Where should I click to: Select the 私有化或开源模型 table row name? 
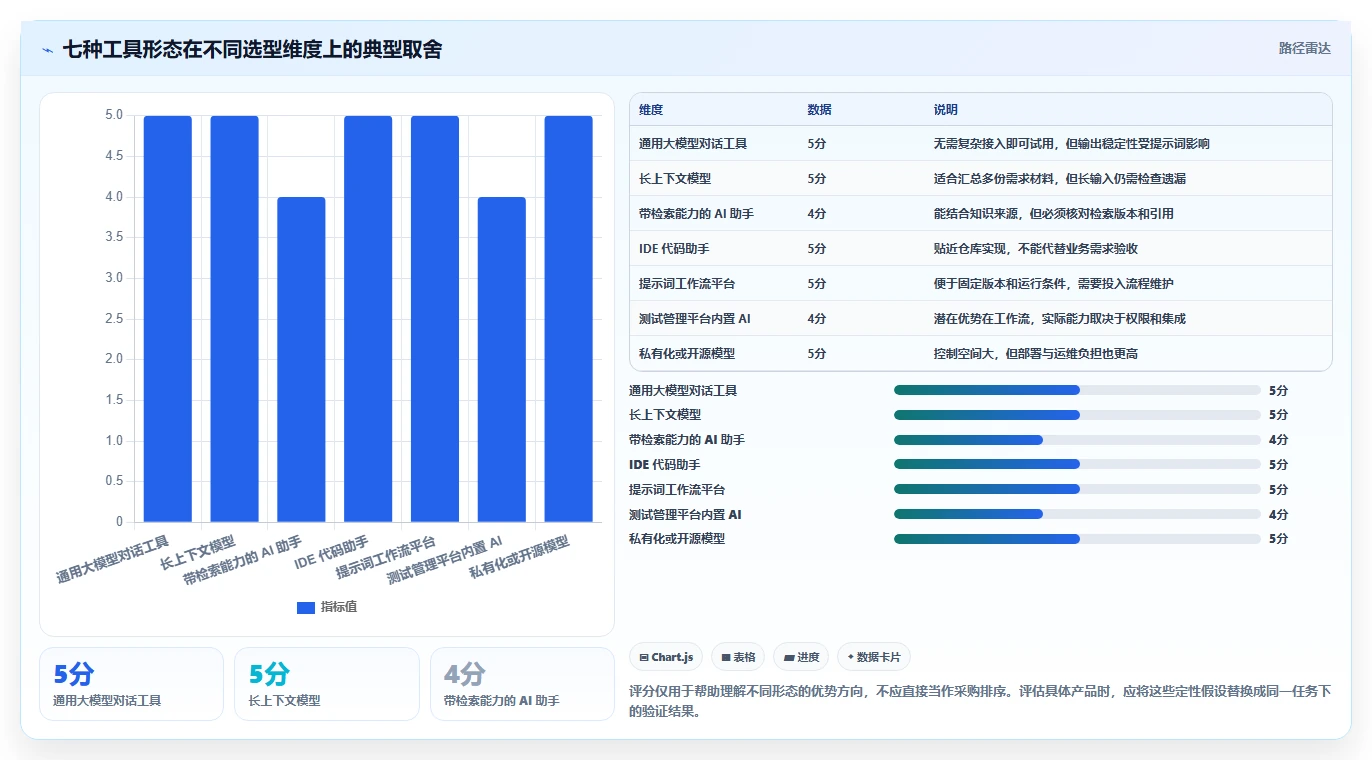(687, 354)
